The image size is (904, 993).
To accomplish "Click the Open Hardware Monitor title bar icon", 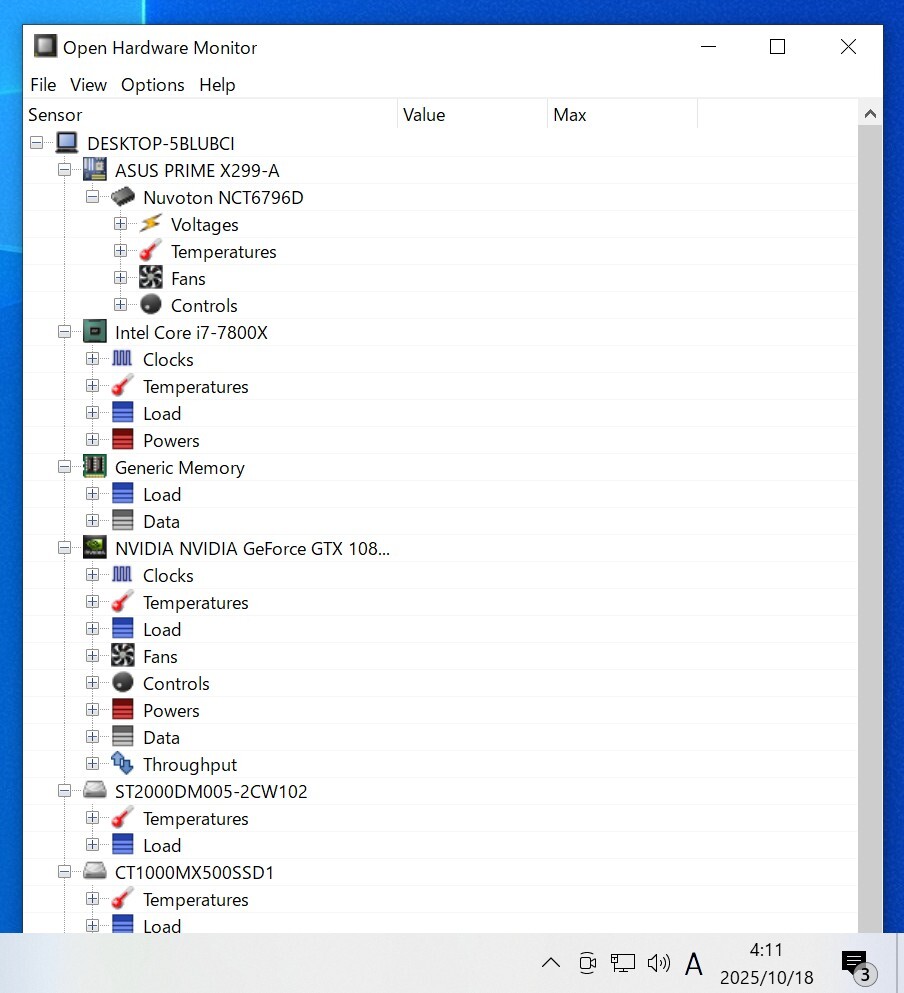I will 45,46.
